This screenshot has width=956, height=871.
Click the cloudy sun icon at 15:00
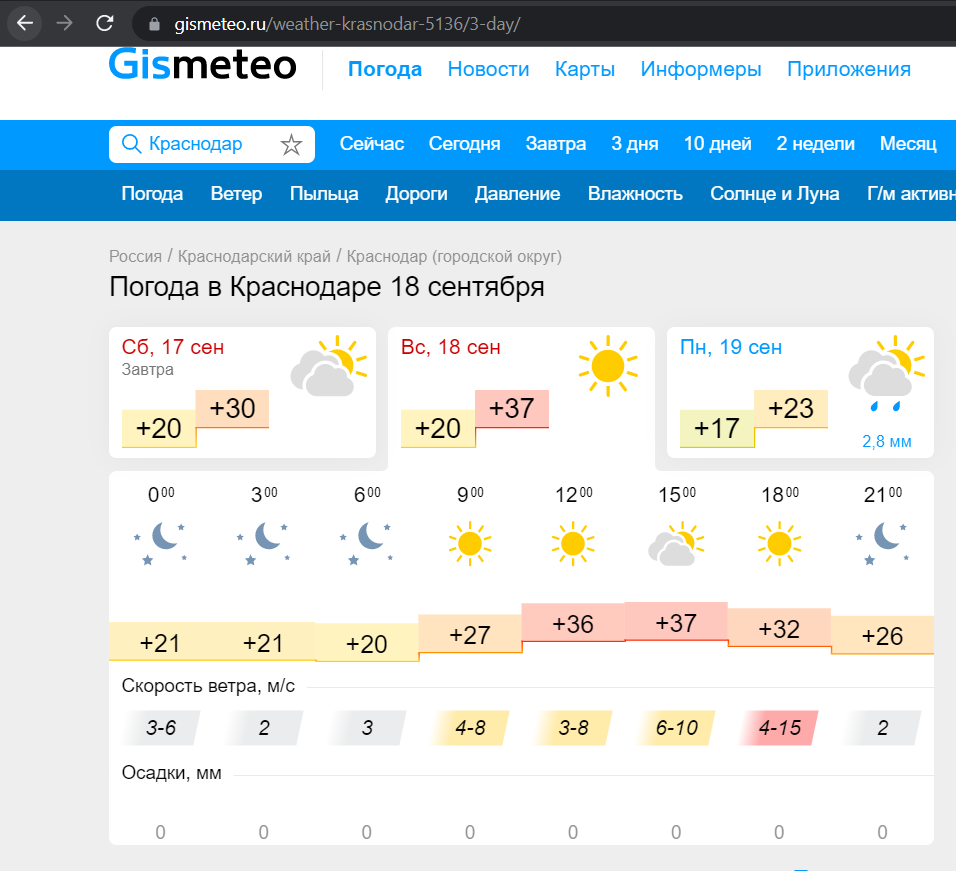point(675,544)
